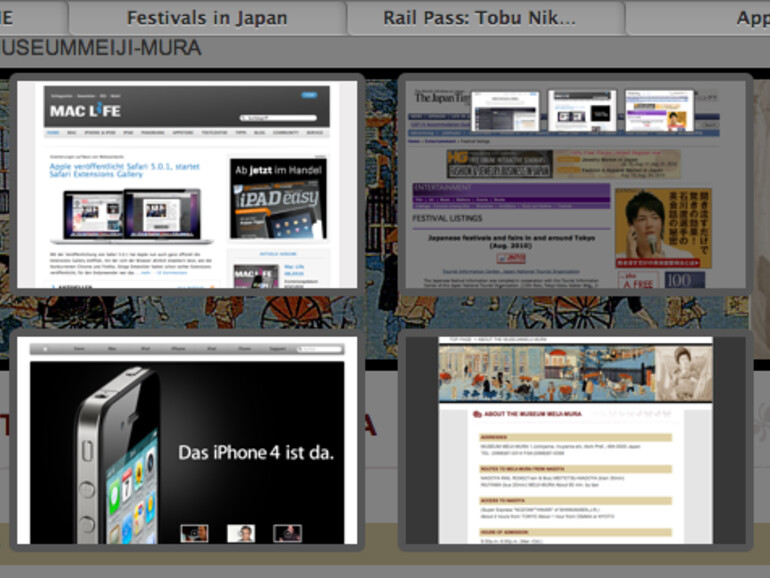Click the Das iPhone 4 ist da headline
The height and width of the screenshot is (578, 770).
coord(256,452)
